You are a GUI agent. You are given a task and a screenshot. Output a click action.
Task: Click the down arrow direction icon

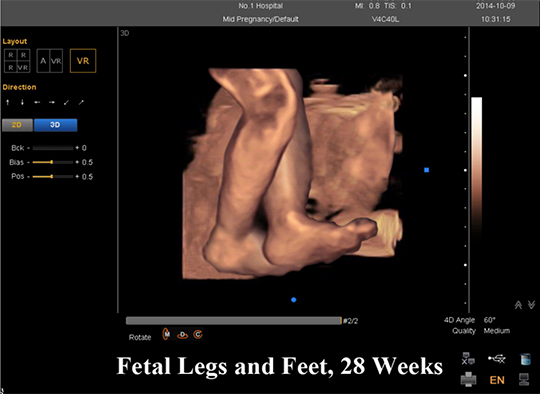pyautogui.click(x=22, y=102)
